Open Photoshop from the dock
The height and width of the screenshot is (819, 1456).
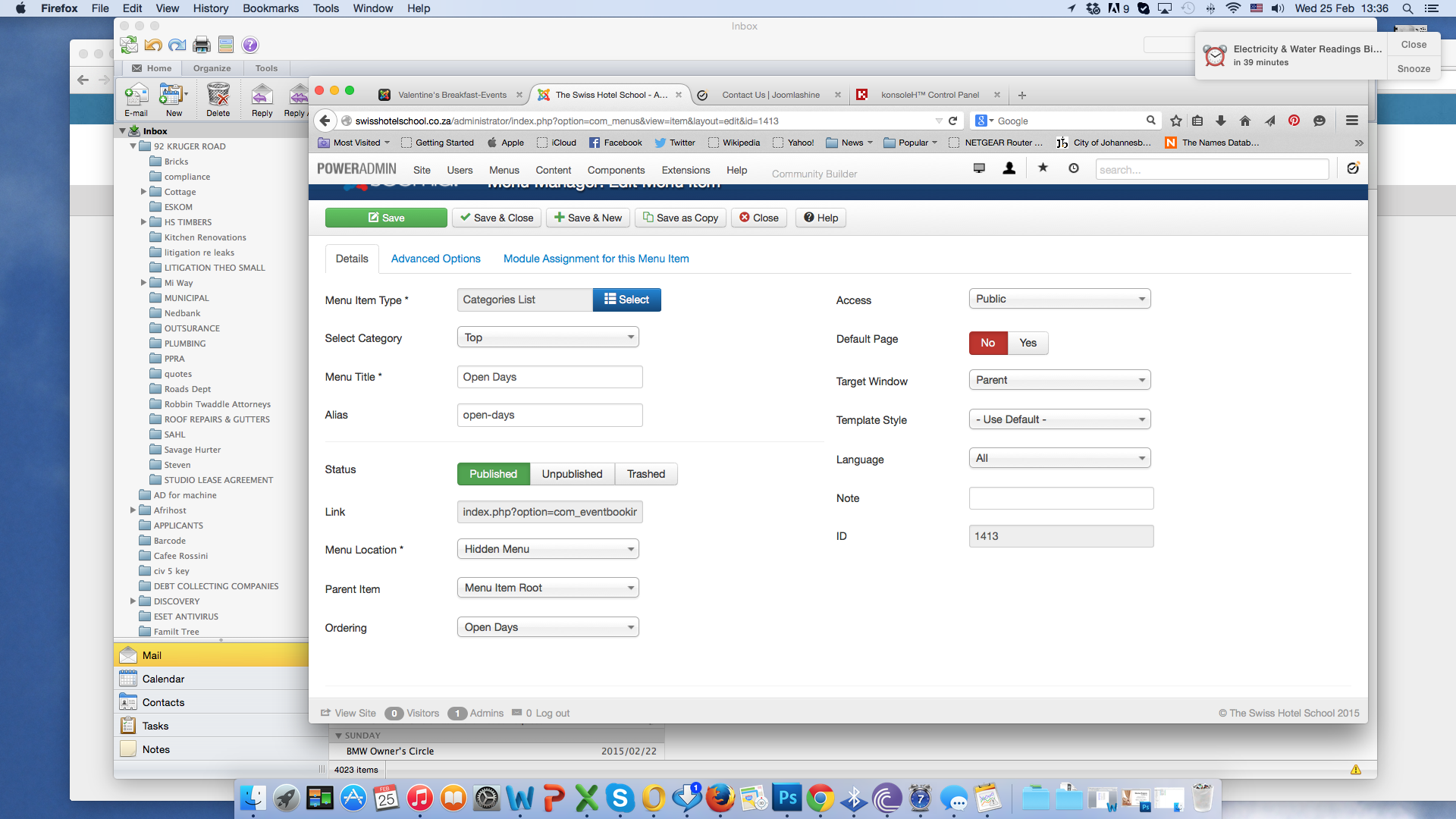[x=787, y=798]
